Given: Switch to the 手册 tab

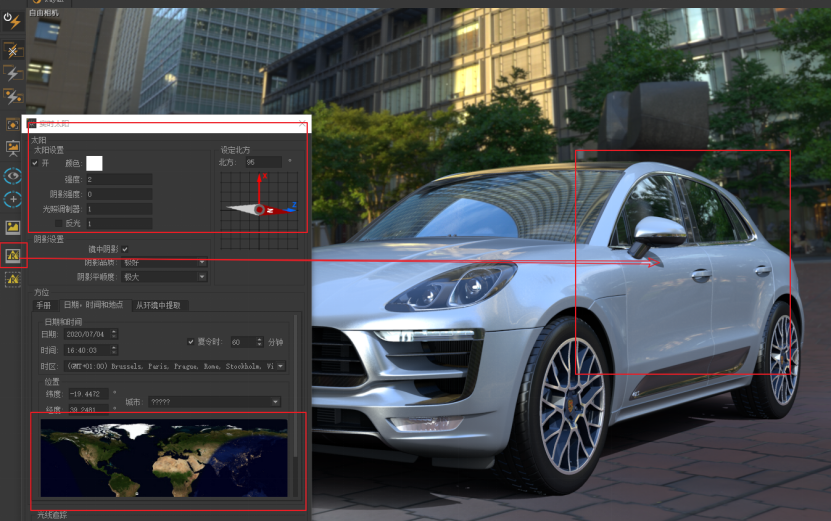Looking at the screenshot, I should click(44, 305).
